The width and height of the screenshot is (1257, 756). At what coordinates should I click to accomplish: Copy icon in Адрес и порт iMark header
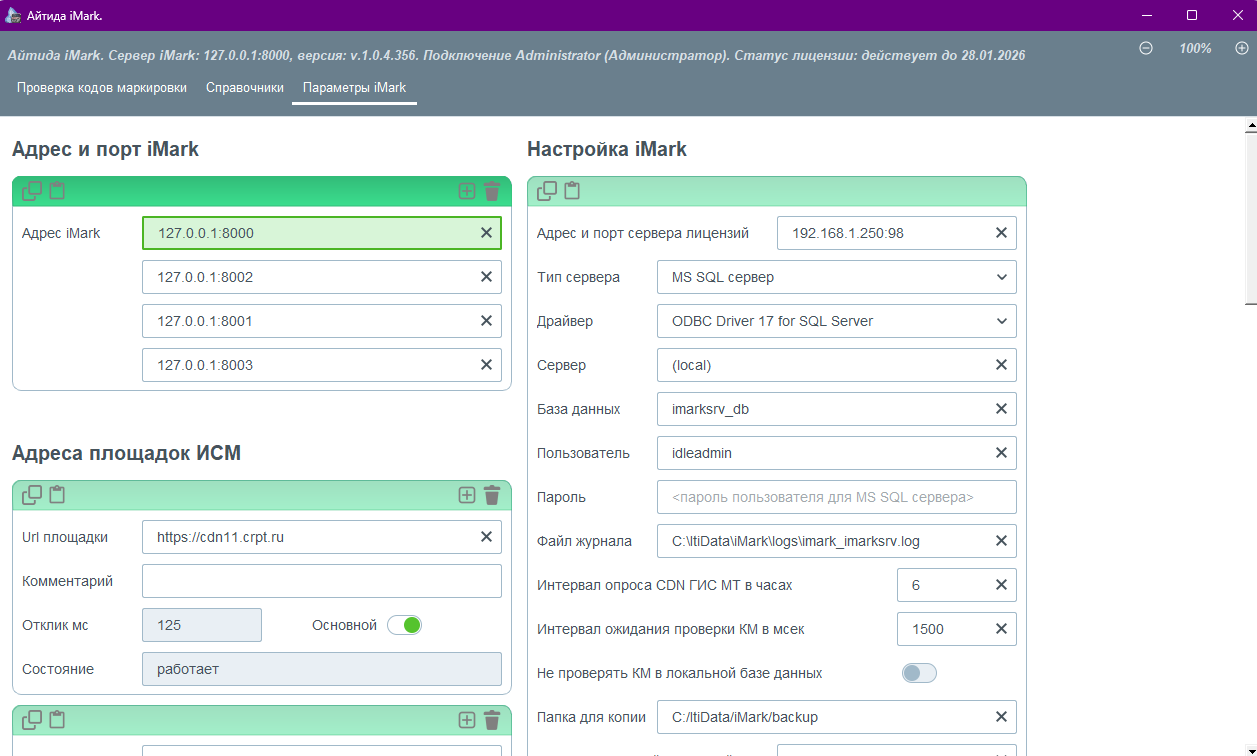click(x=32, y=191)
